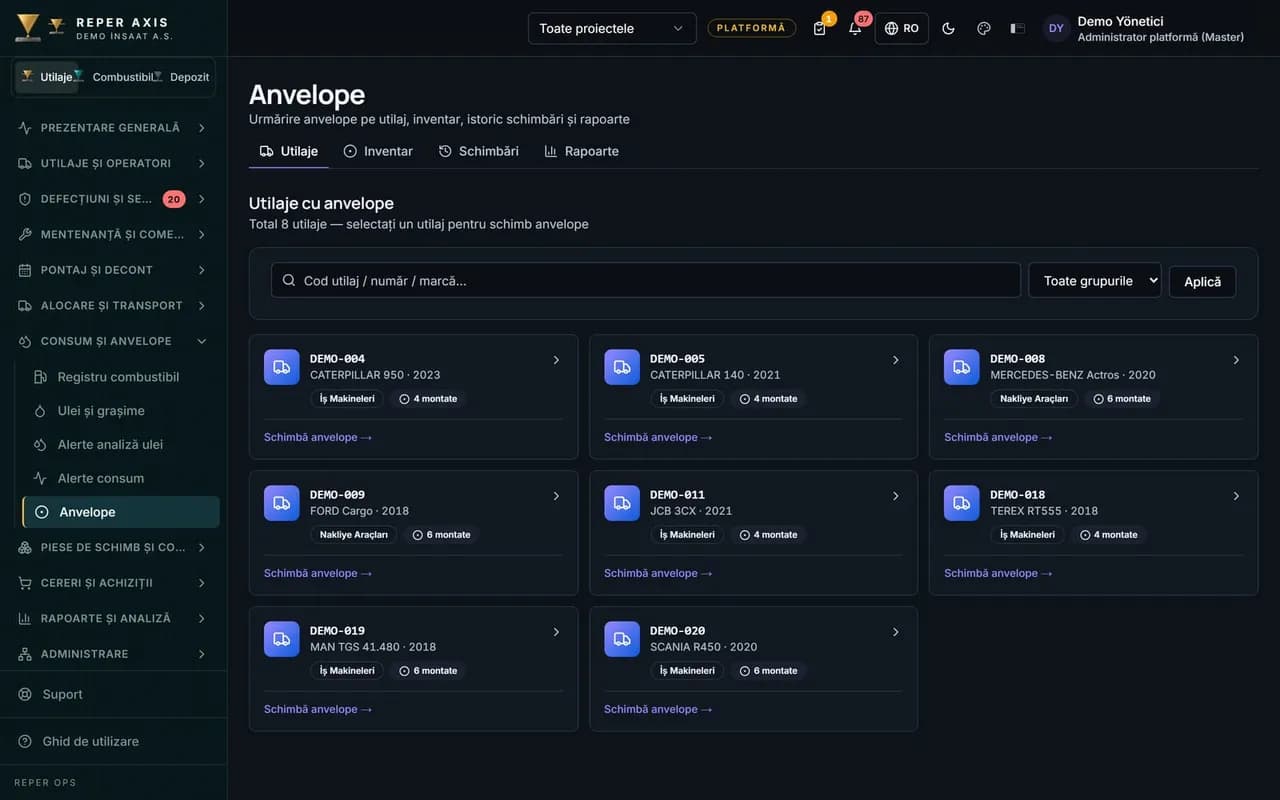This screenshot has height=800, width=1280.
Task: Open the Rapoarte tab under Anvelope
Action: point(582,151)
